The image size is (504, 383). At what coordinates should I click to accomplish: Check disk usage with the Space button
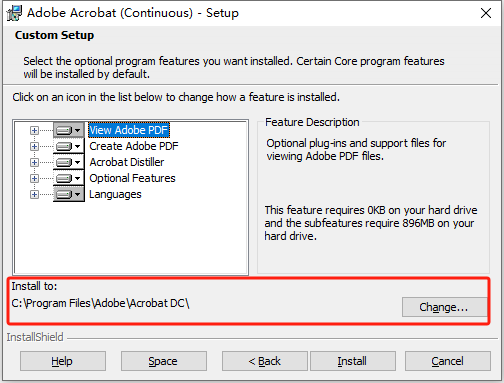pyautogui.click(x=164, y=361)
